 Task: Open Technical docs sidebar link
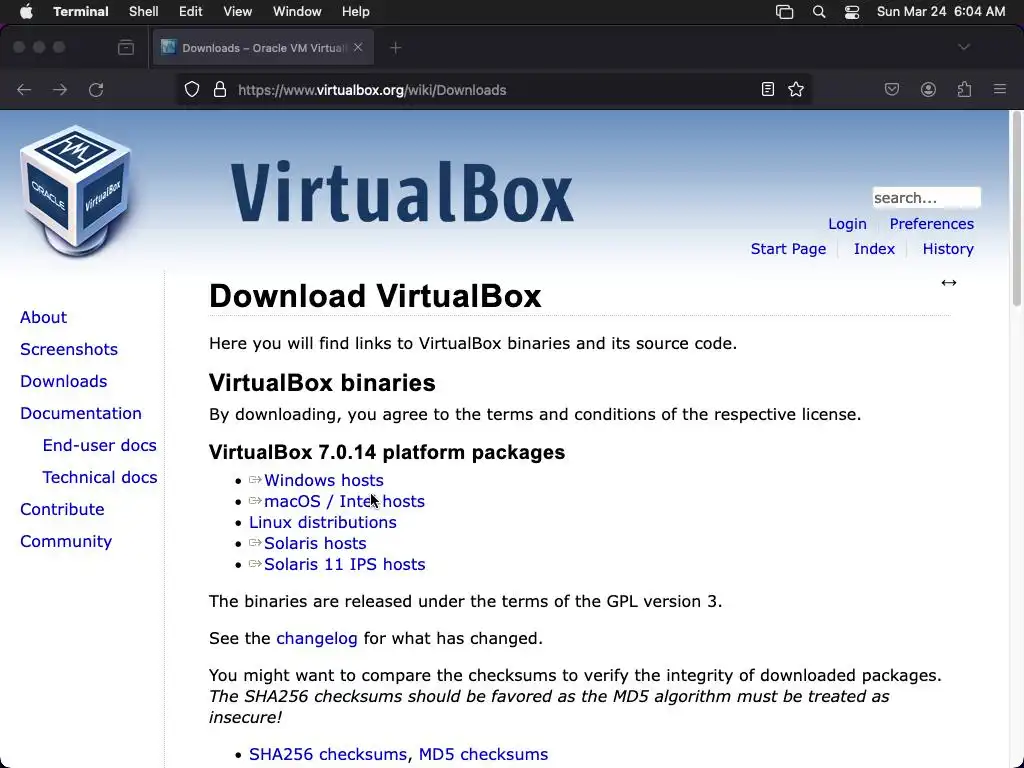pos(99,477)
